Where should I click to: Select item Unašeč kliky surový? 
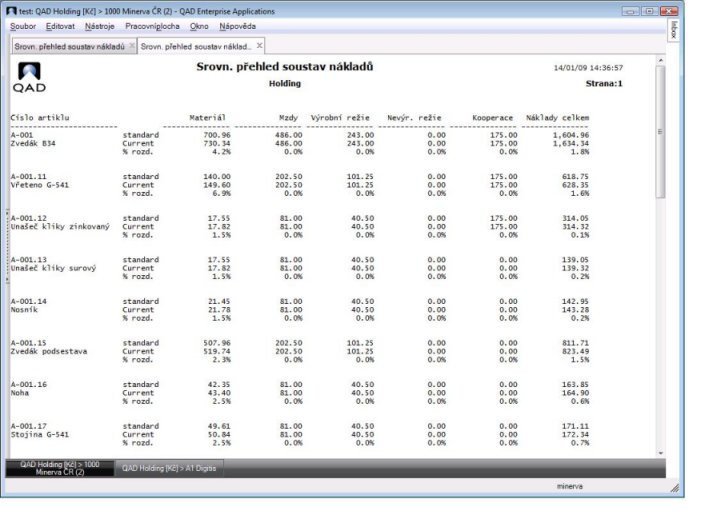54,268
